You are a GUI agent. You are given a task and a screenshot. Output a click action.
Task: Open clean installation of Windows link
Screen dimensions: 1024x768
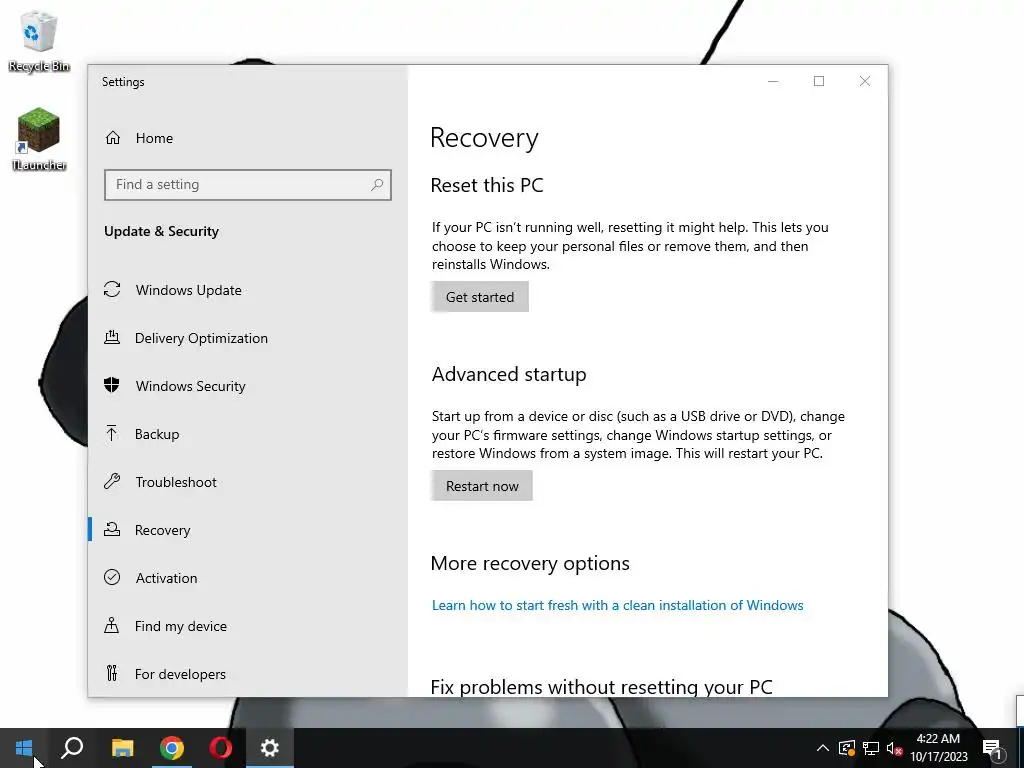pos(617,605)
